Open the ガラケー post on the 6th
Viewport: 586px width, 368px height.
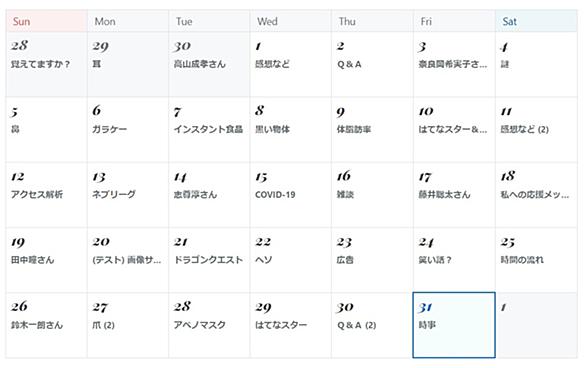[110, 129]
